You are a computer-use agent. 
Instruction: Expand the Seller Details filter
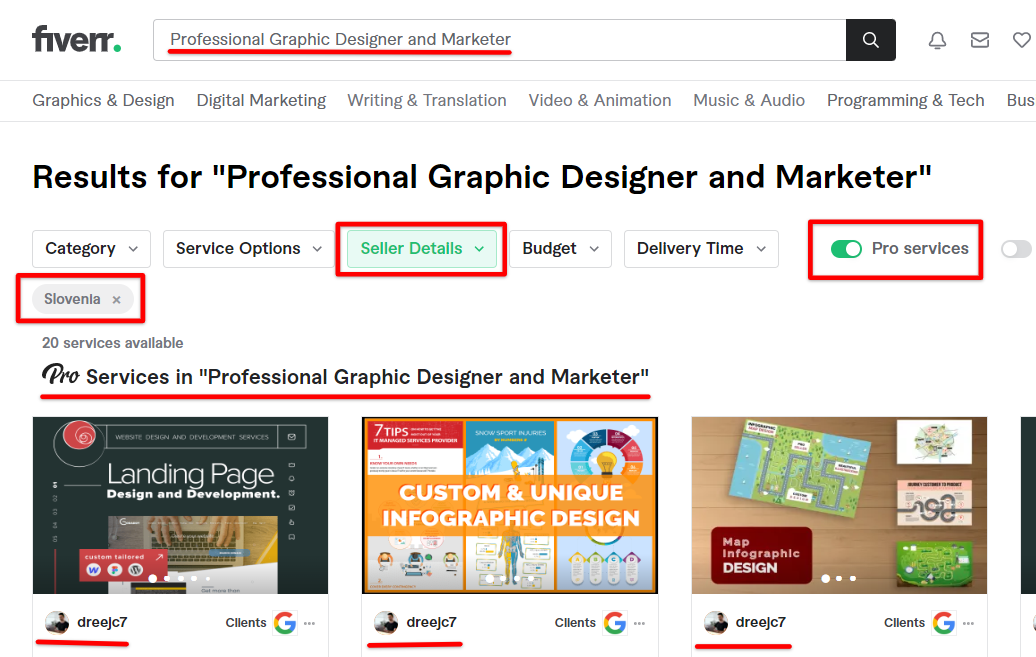[x=420, y=248]
